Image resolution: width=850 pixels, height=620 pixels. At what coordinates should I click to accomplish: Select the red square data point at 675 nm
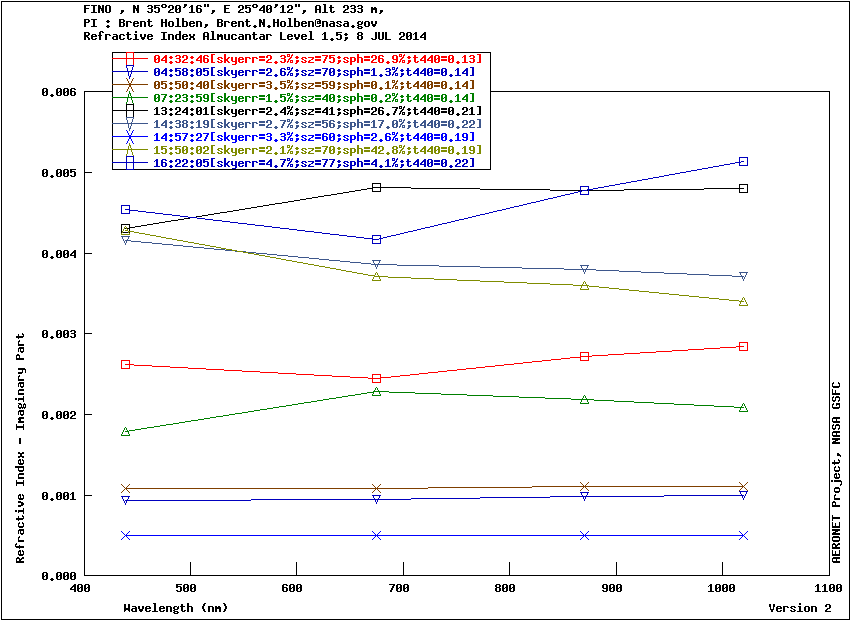point(377,379)
